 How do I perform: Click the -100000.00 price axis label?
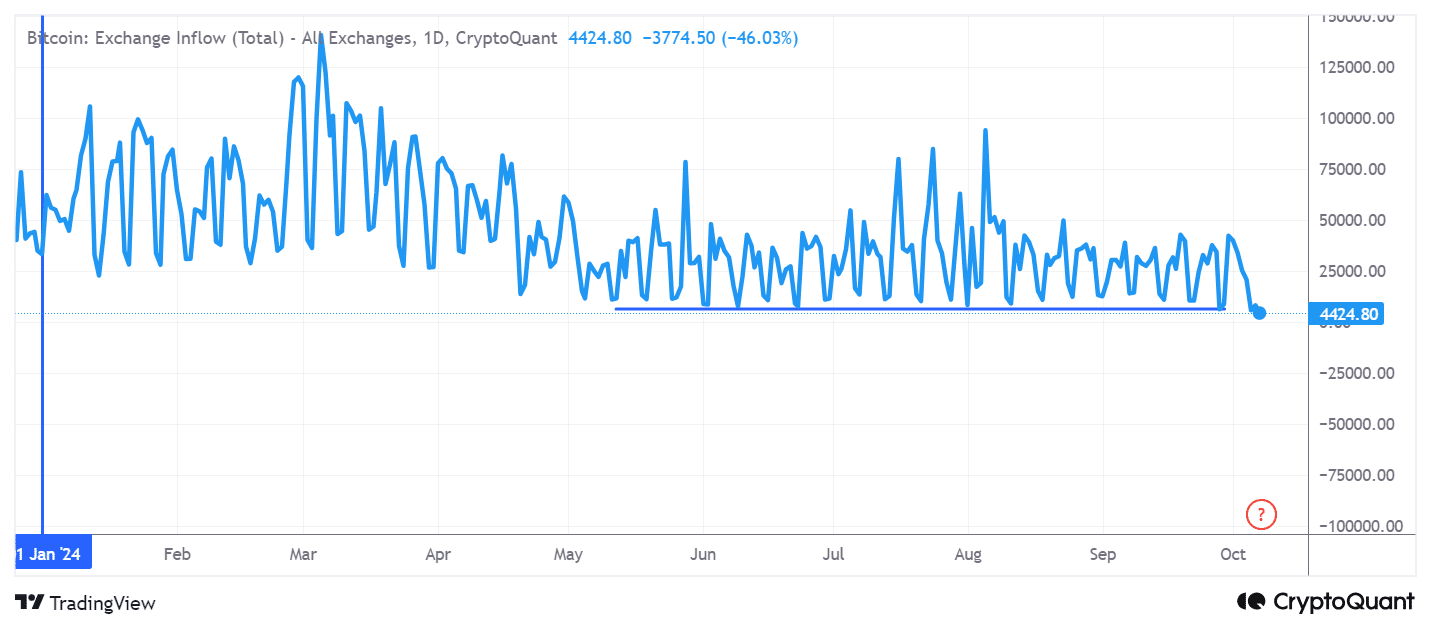pos(1352,526)
